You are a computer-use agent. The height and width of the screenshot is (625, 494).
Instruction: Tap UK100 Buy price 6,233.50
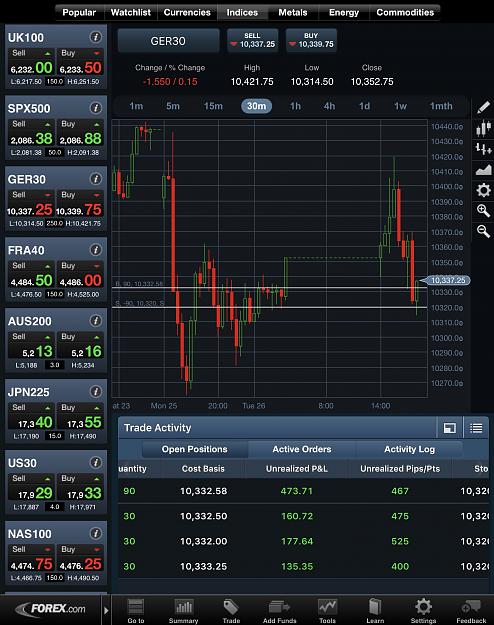point(81,63)
